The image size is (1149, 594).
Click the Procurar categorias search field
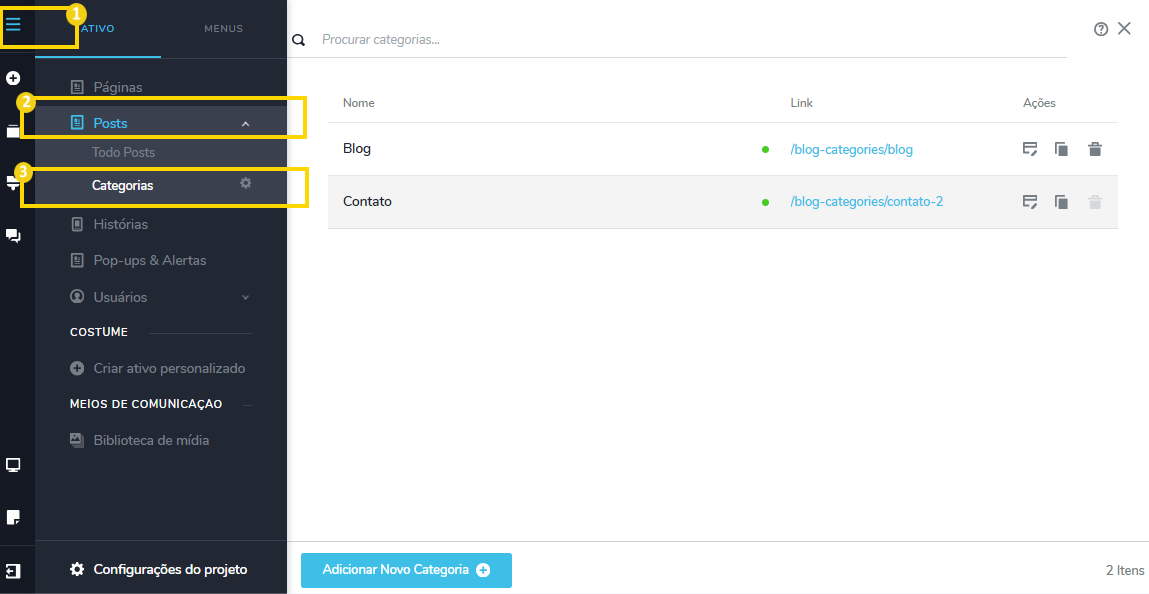coord(690,40)
